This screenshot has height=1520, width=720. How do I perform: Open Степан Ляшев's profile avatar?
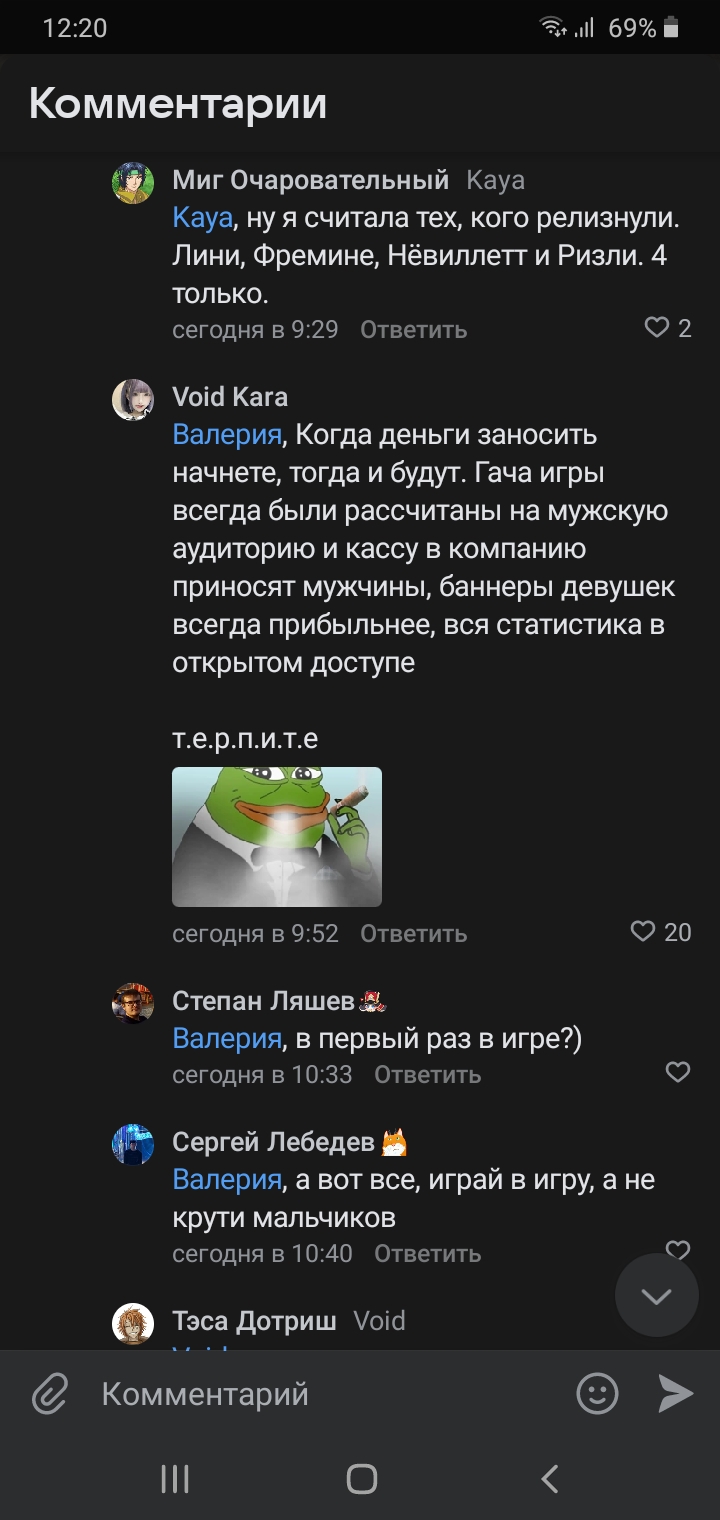click(133, 1003)
